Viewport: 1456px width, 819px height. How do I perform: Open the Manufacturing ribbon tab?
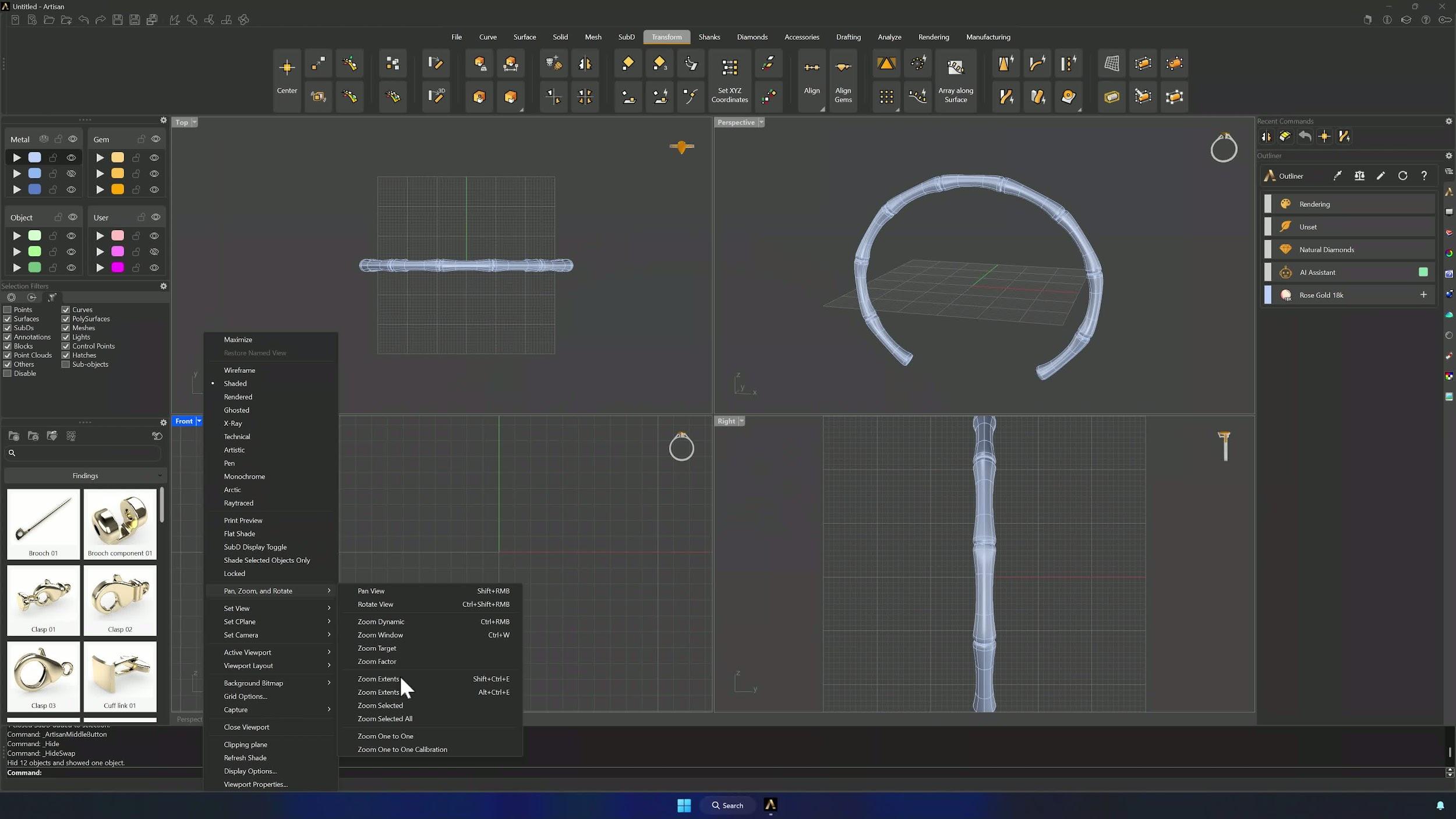pos(988,37)
